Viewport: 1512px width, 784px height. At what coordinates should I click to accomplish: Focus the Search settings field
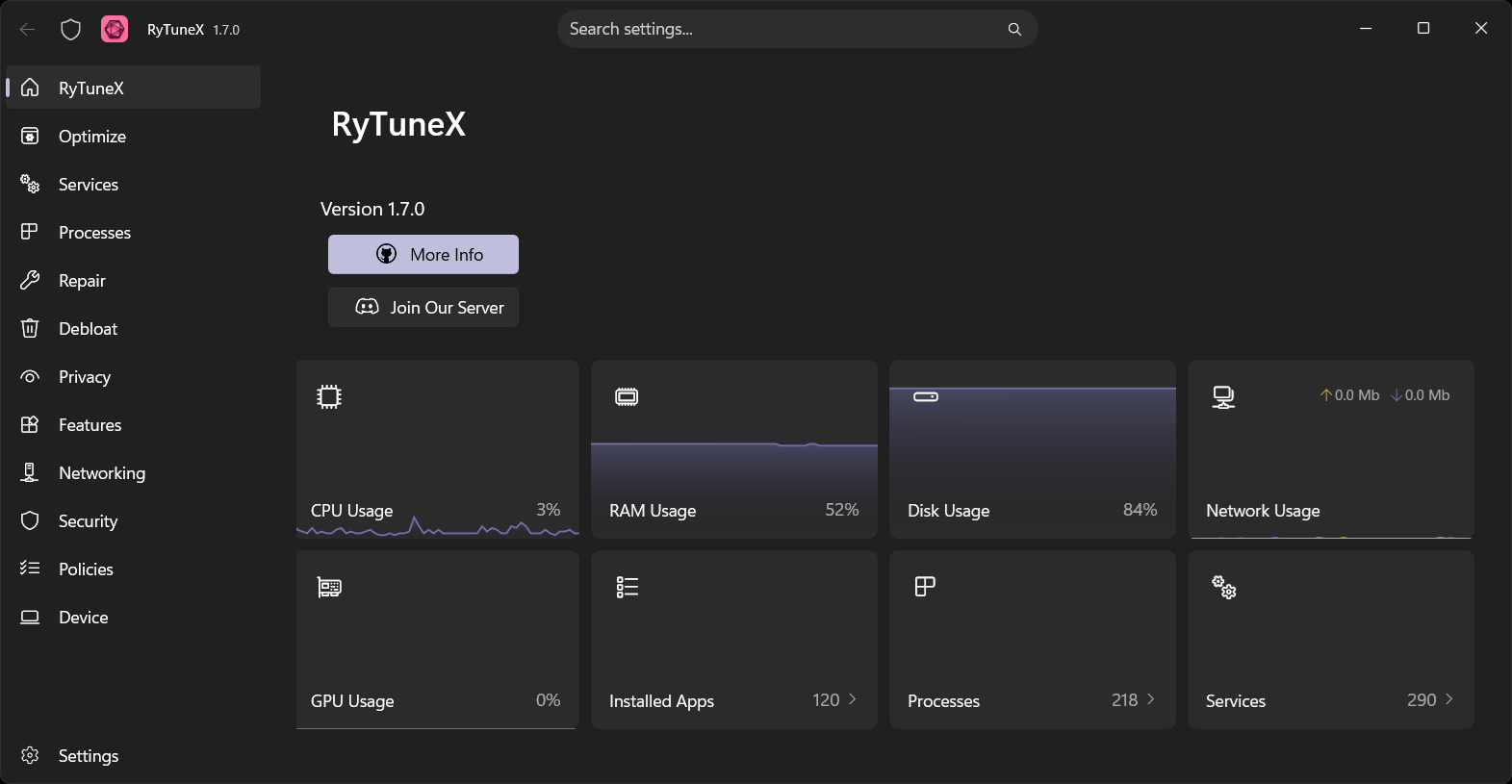tap(797, 29)
